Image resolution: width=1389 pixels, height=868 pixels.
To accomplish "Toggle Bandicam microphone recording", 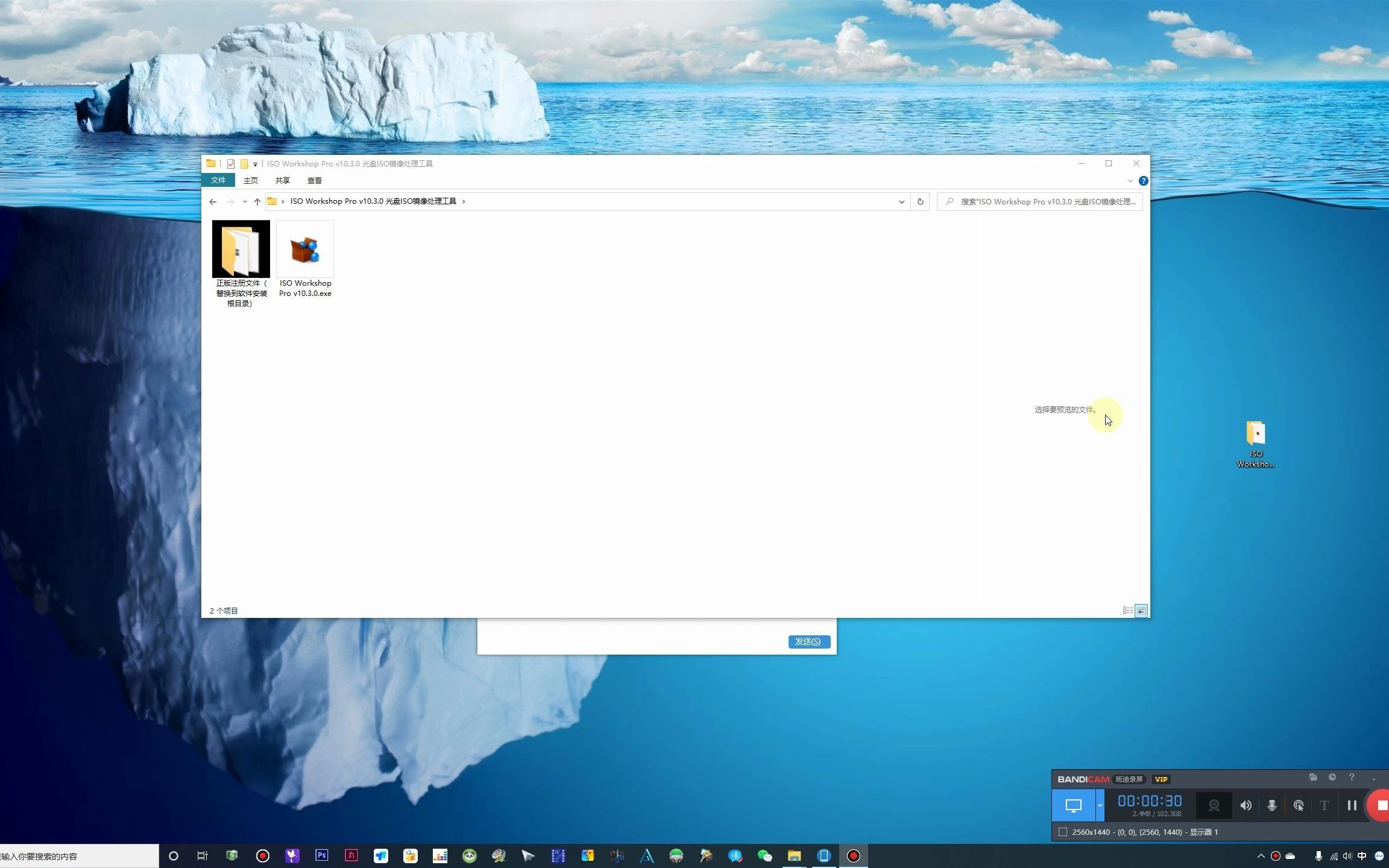I will pos(1271,805).
